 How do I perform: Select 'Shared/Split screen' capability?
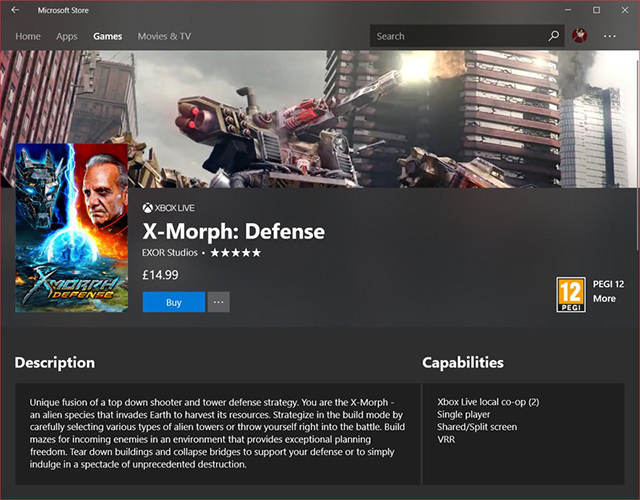click(x=477, y=427)
